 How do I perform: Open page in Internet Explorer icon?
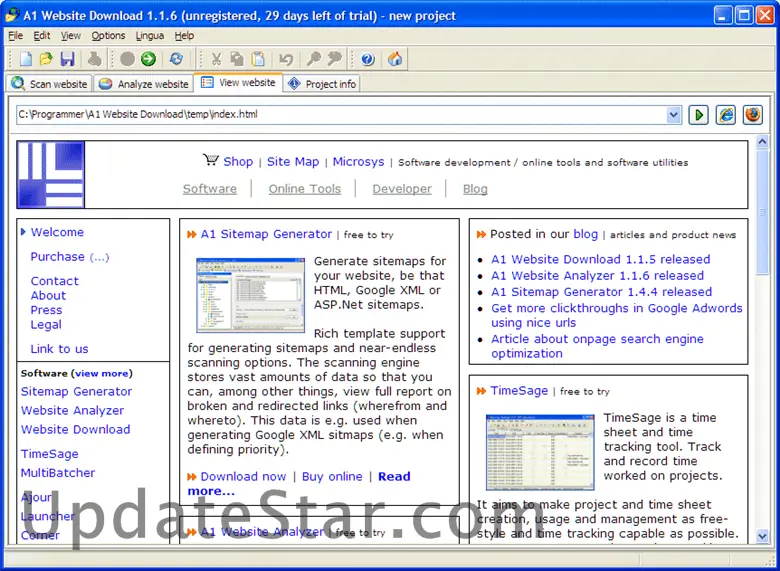tap(726, 115)
